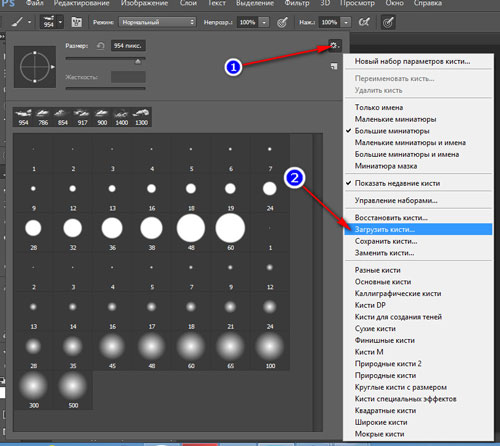Toggle the Большие миниатюры view option
Image resolution: width=500 pixels, height=446 pixels.
coord(418,131)
